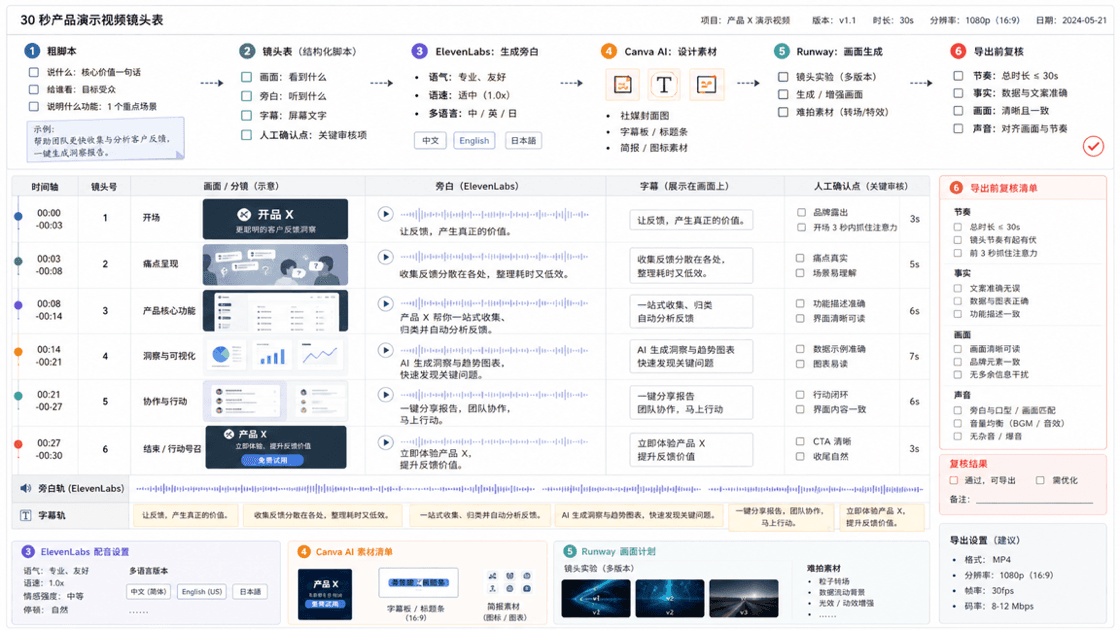The width and height of the screenshot is (1120, 630).
Task: Click 帧率: 30fps in 导出设置
Action: (989, 591)
